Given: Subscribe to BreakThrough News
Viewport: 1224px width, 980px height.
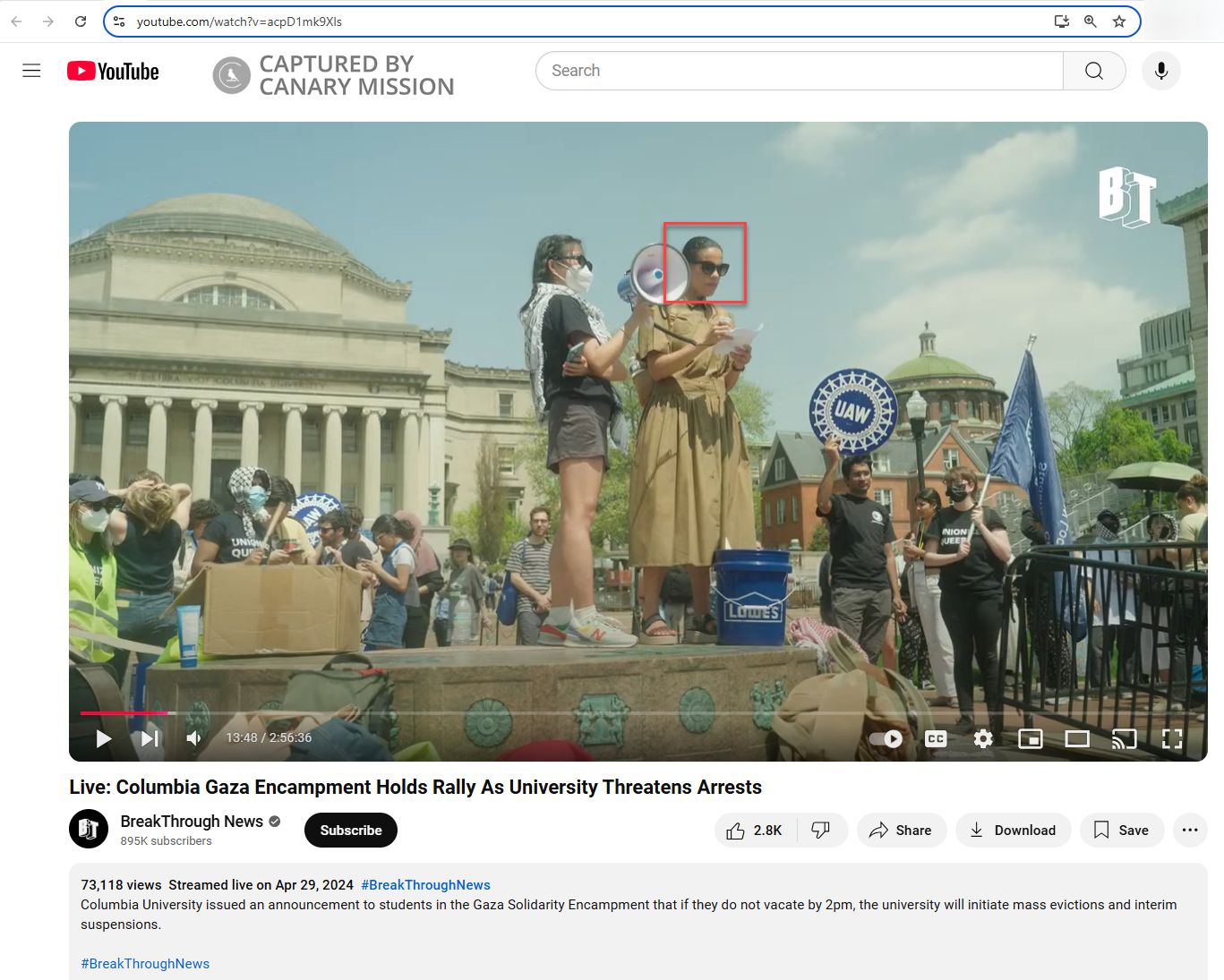Looking at the screenshot, I should click(x=350, y=830).
